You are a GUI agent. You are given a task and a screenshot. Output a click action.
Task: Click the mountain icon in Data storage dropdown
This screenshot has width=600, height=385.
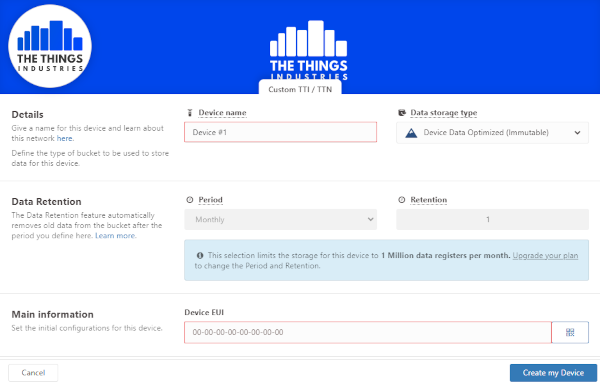click(411, 133)
